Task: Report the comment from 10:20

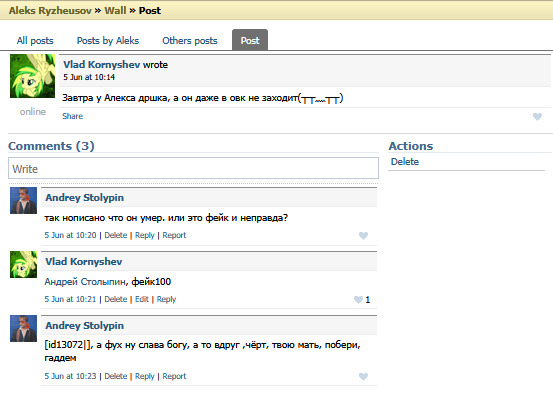Action: point(174,235)
